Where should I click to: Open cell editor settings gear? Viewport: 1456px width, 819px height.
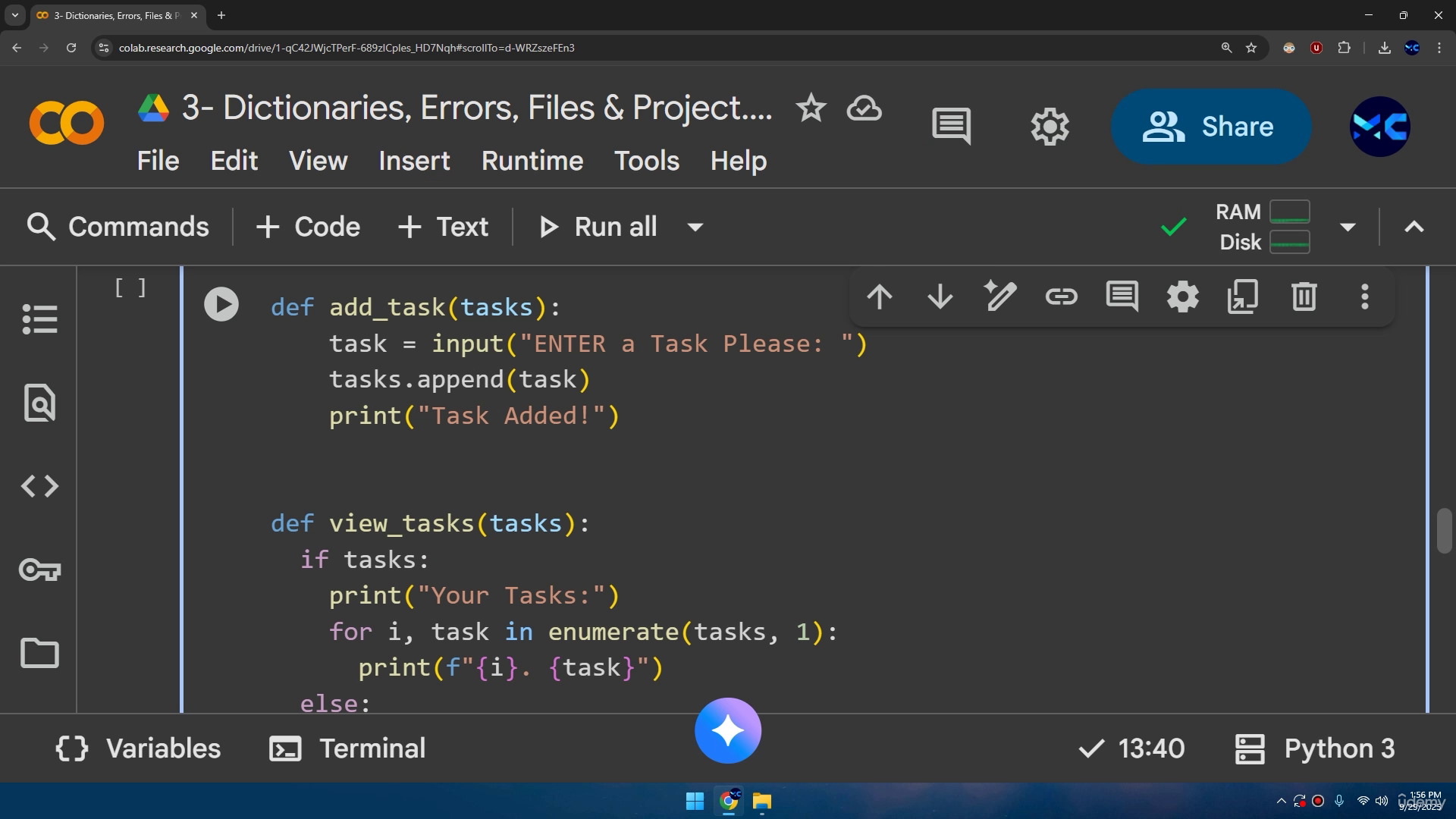point(1182,297)
